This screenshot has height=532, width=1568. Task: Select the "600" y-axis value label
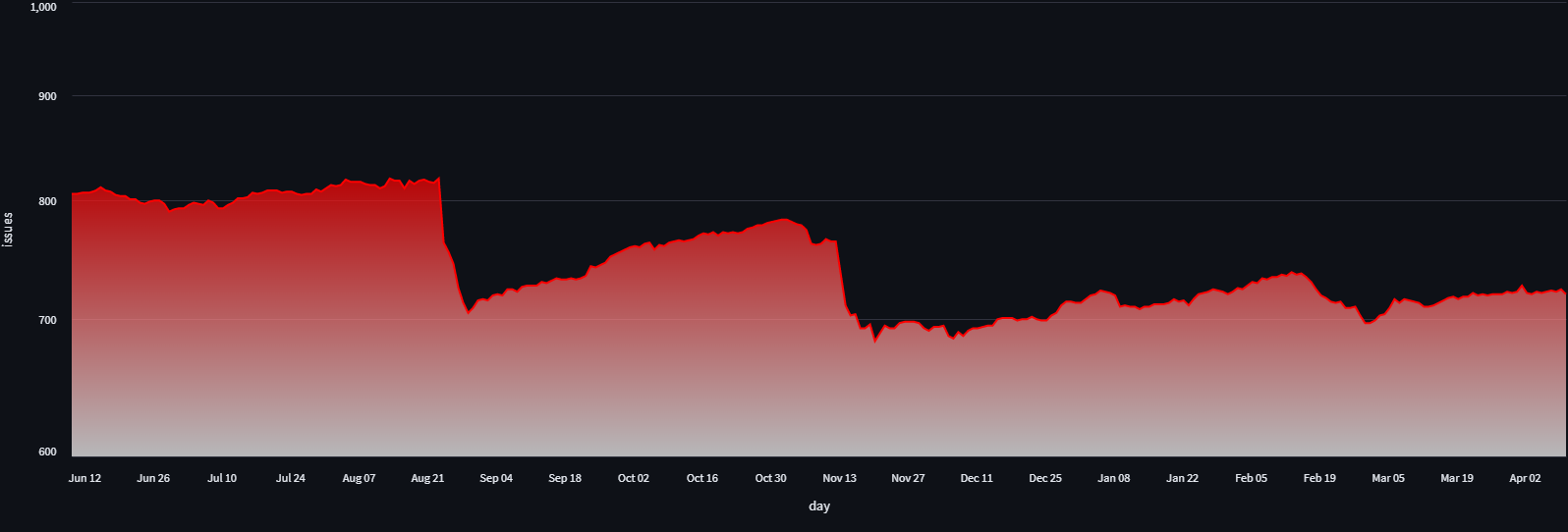point(47,452)
